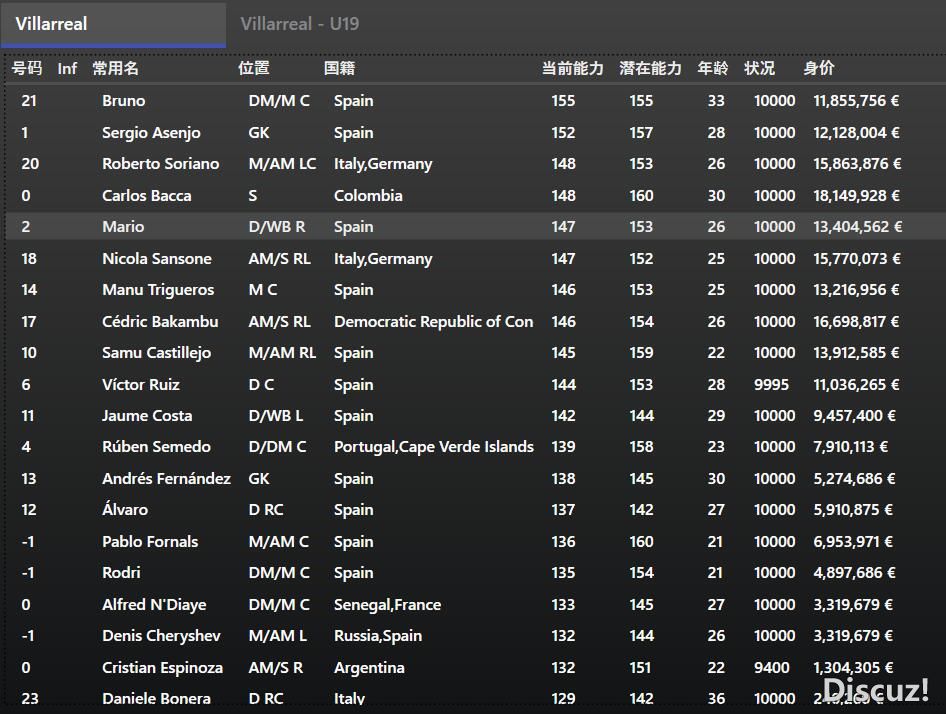Click Nicola Sansone's value 15,770,073 €

[x=857, y=259]
